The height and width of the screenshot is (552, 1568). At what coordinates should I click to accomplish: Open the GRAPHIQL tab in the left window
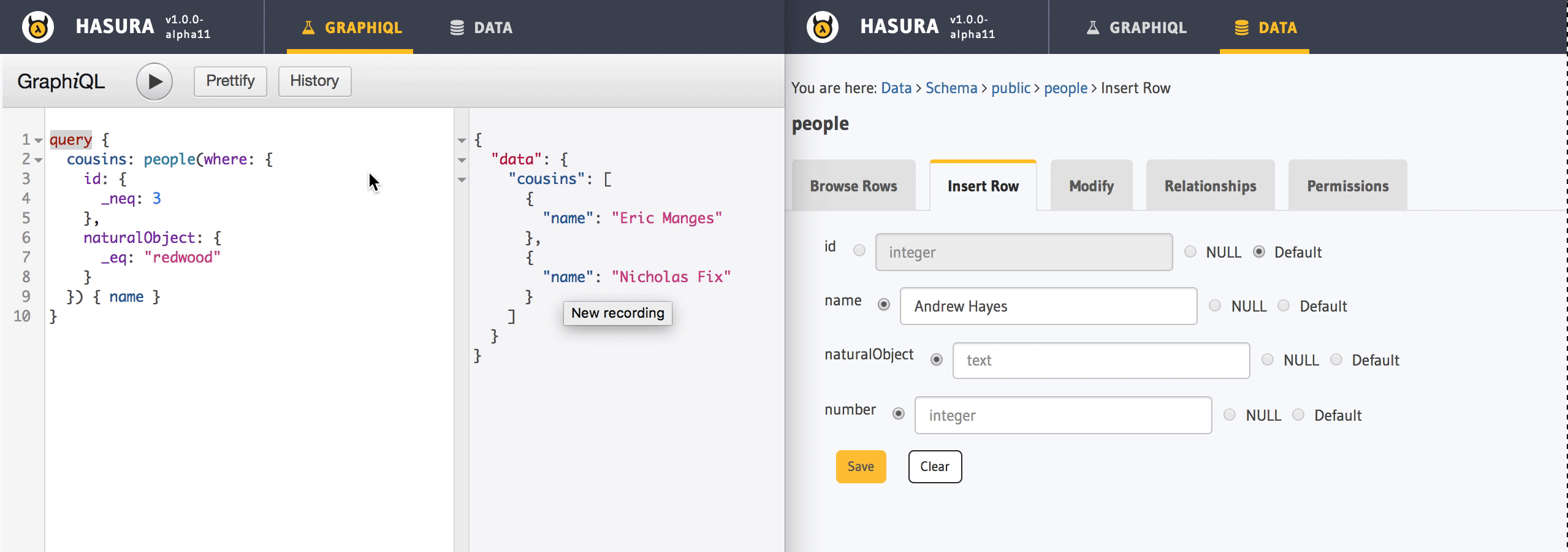coord(351,28)
